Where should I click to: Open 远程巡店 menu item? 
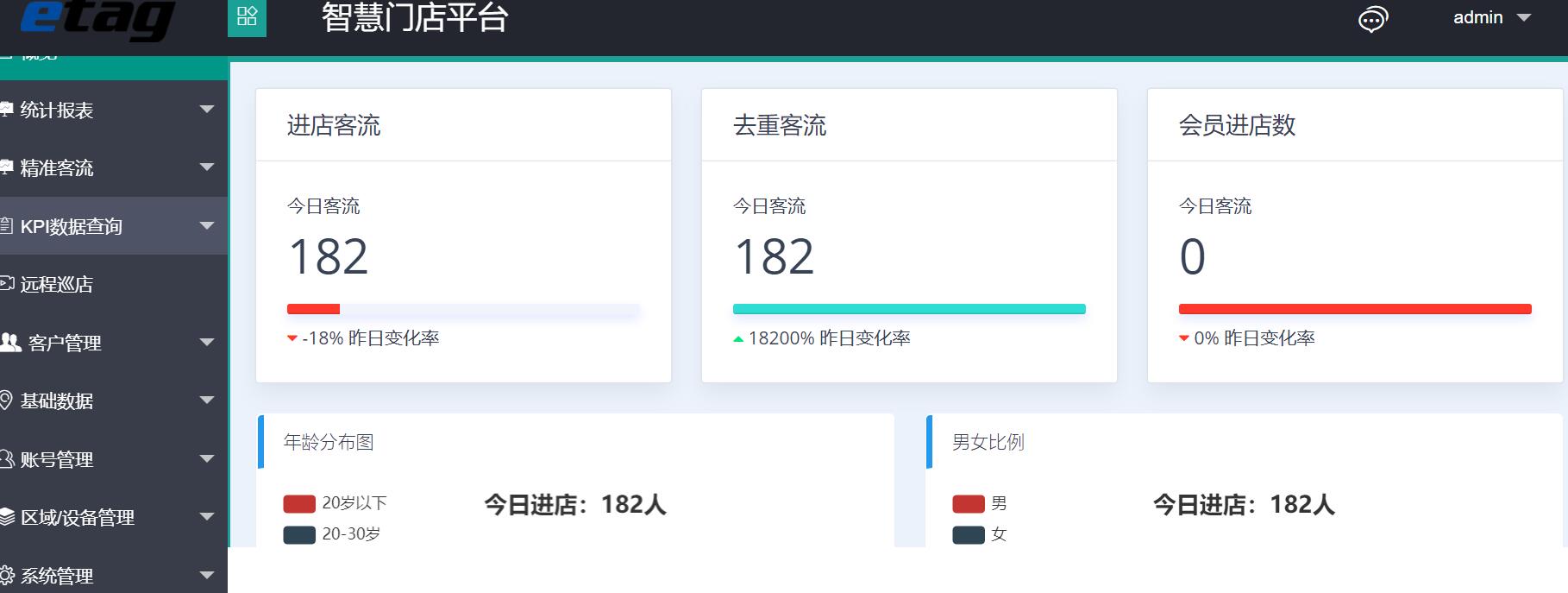[114, 284]
